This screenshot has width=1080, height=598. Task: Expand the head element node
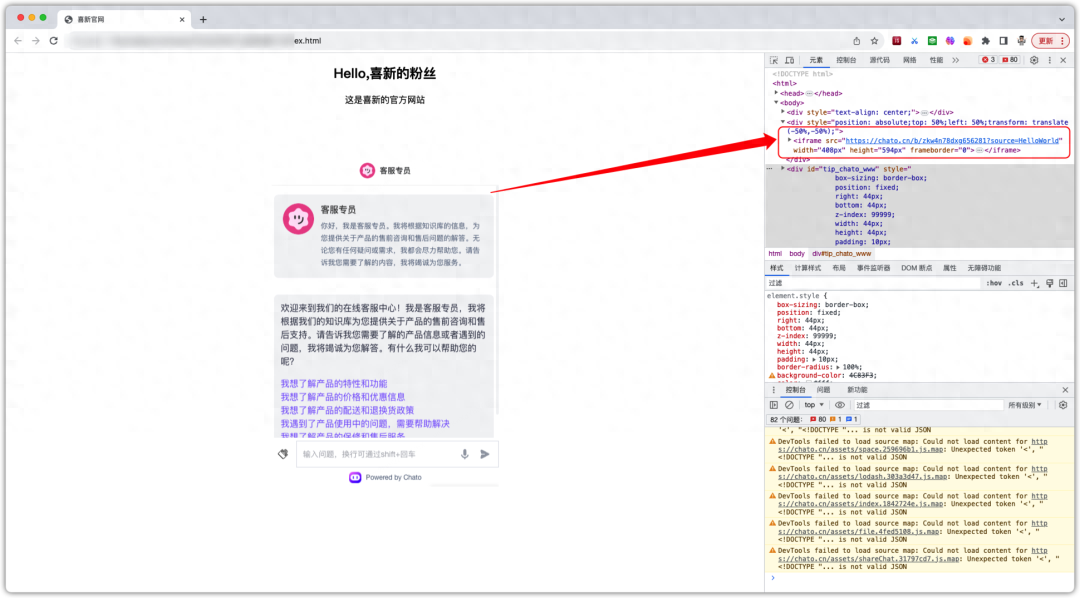click(776, 93)
